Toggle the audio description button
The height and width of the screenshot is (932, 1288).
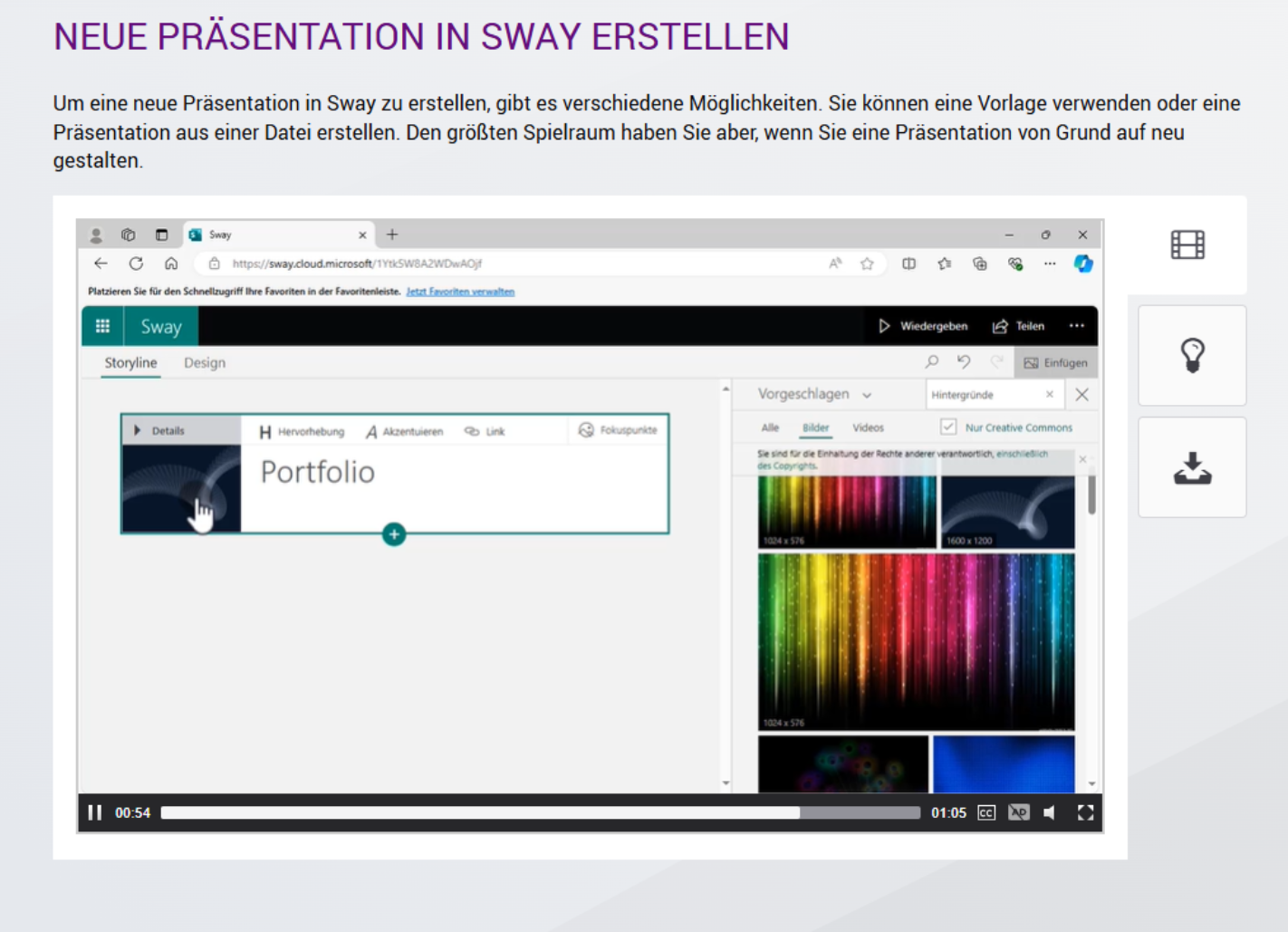pyautogui.click(x=1018, y=812)
